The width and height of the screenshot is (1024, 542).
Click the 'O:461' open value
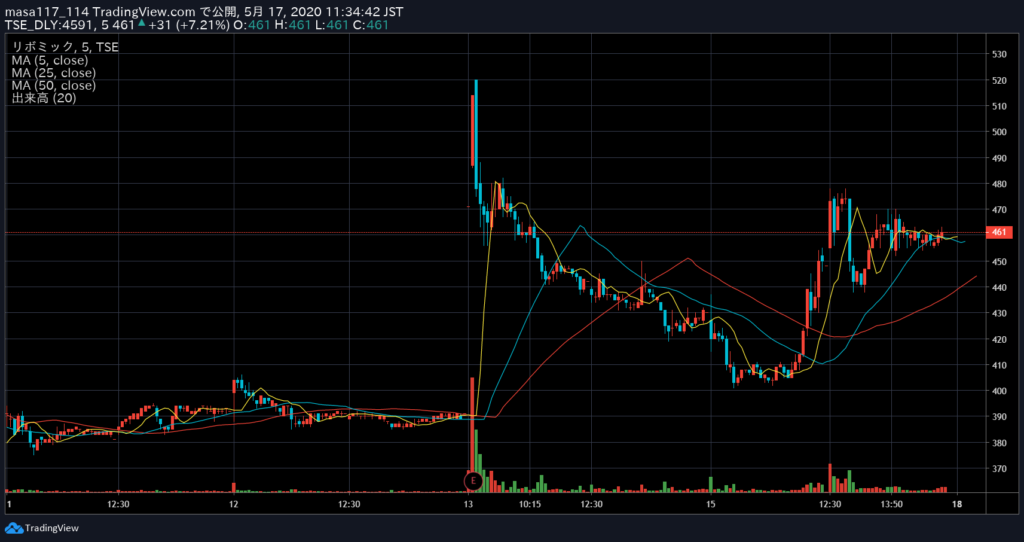coord(251,25)
